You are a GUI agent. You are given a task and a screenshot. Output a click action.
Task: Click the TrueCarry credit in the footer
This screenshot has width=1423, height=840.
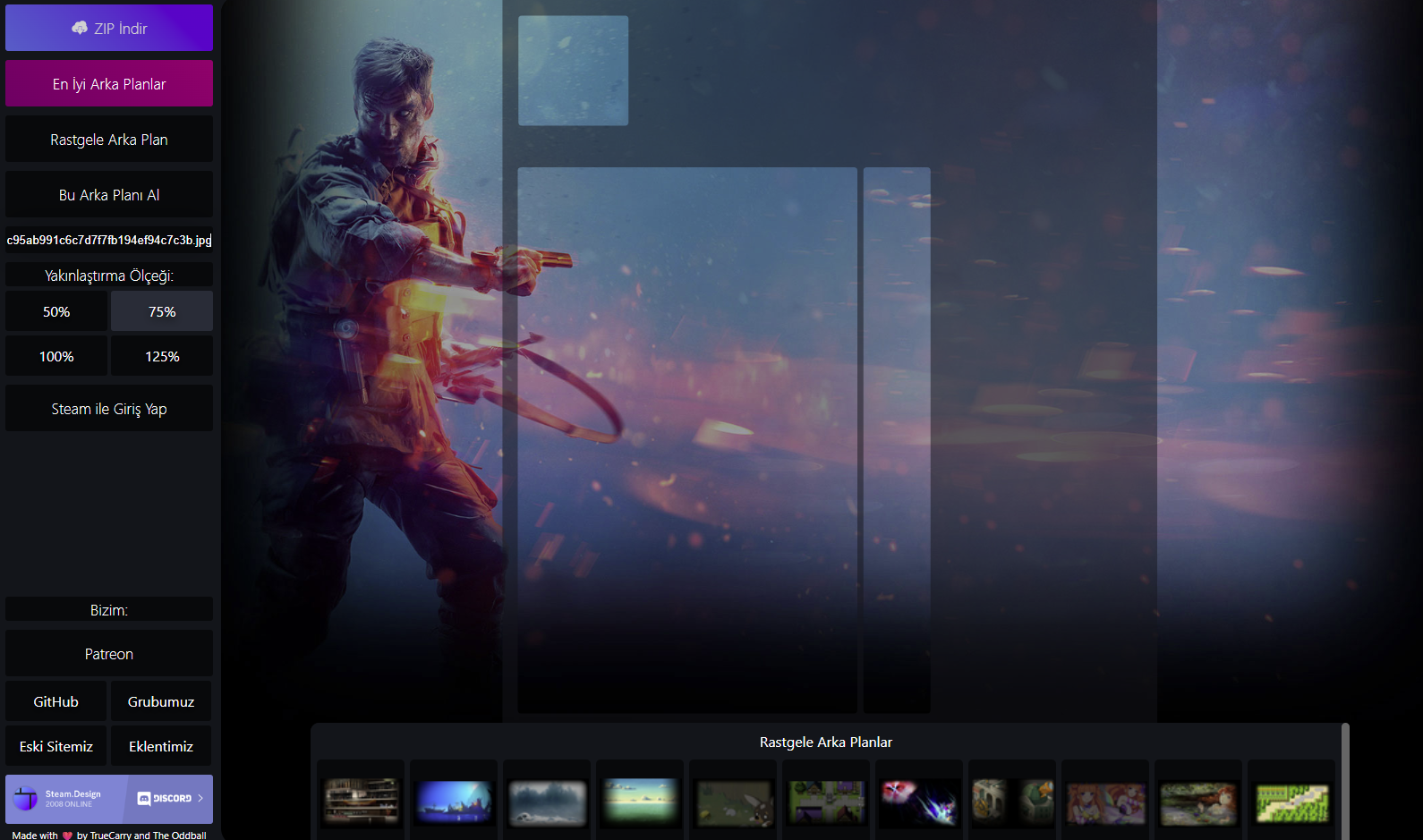click(x=111, y=836)
